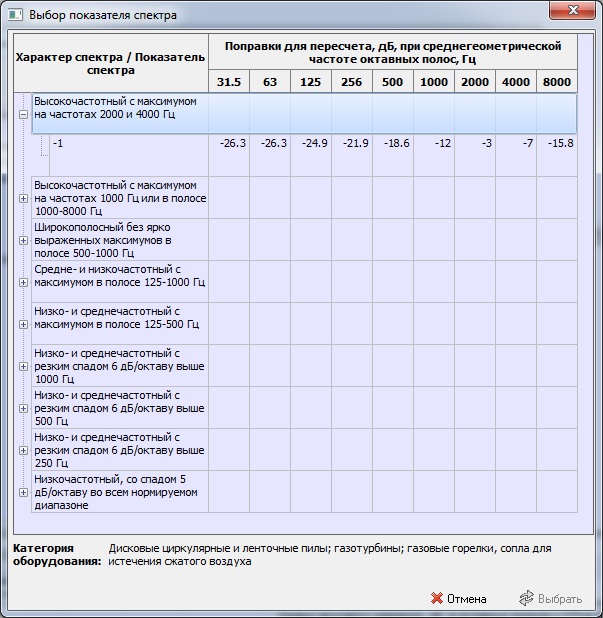Click the 31.5 frequency column header
The height and width of the screenshot is (618, 603).
pyautogui.click(x=229, y=82)
